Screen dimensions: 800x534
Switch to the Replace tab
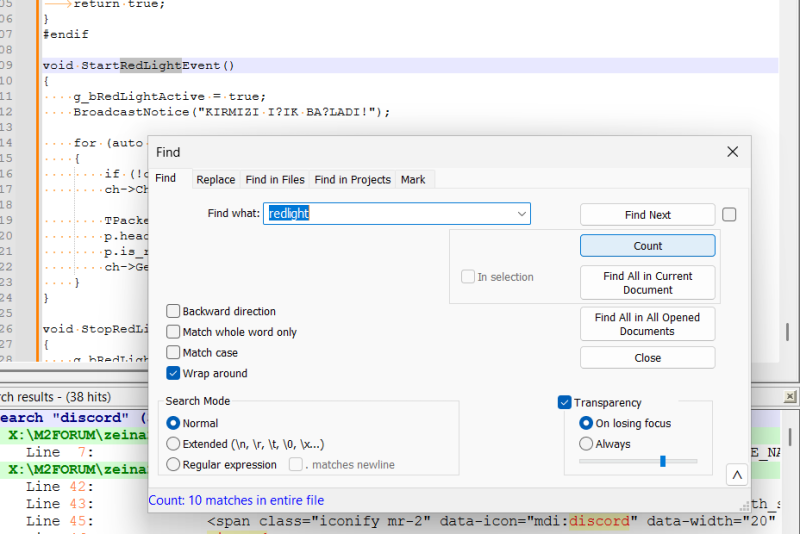pos(215,180)
